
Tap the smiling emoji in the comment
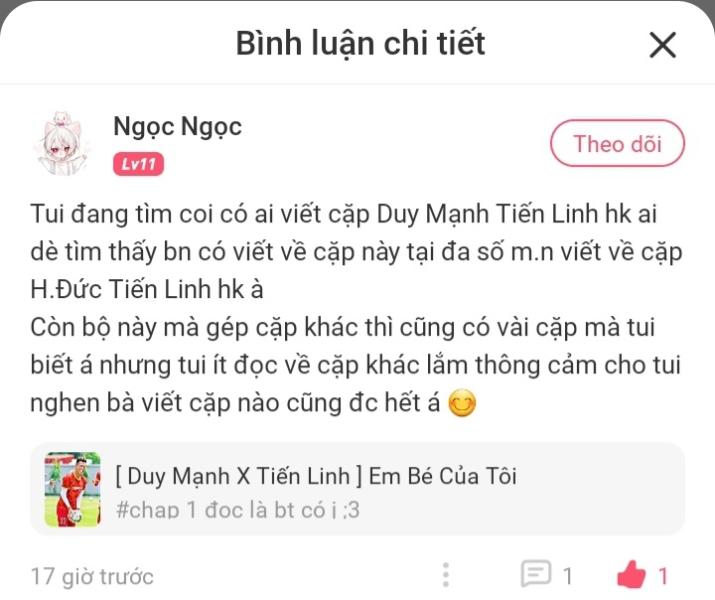462,403
